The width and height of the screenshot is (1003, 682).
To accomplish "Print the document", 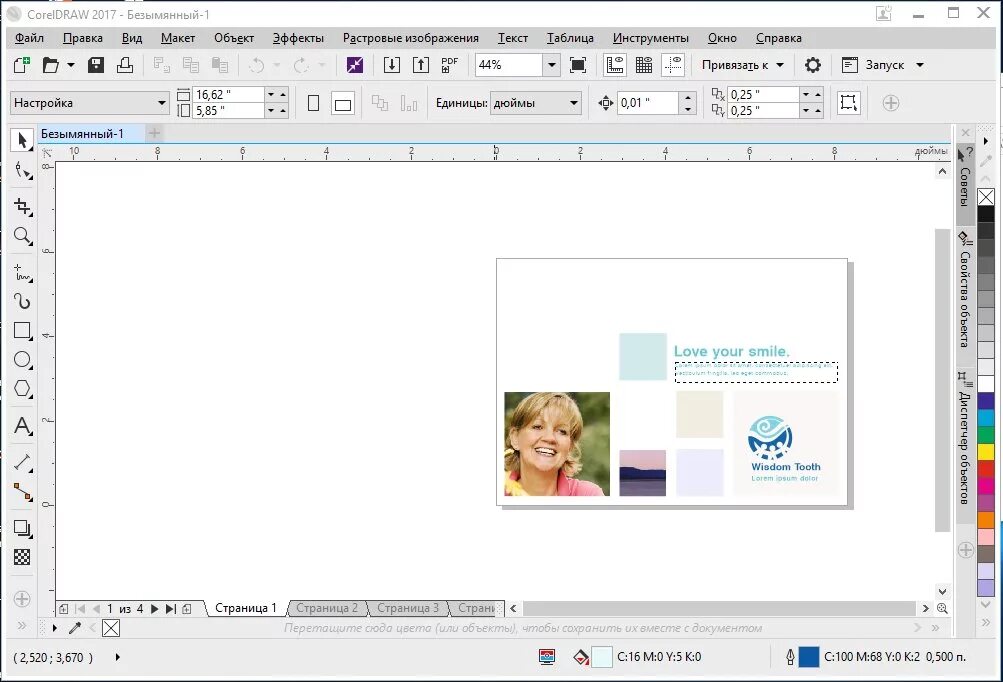I will [x=125, y=65].
